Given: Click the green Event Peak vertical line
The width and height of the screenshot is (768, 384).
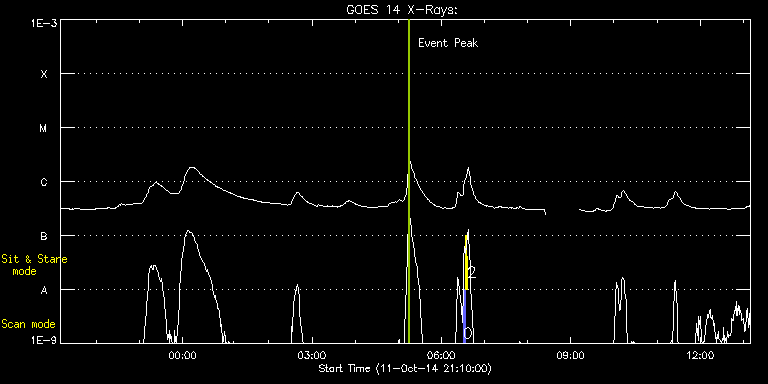Looking at the screenshot, I should click(409, 181).
